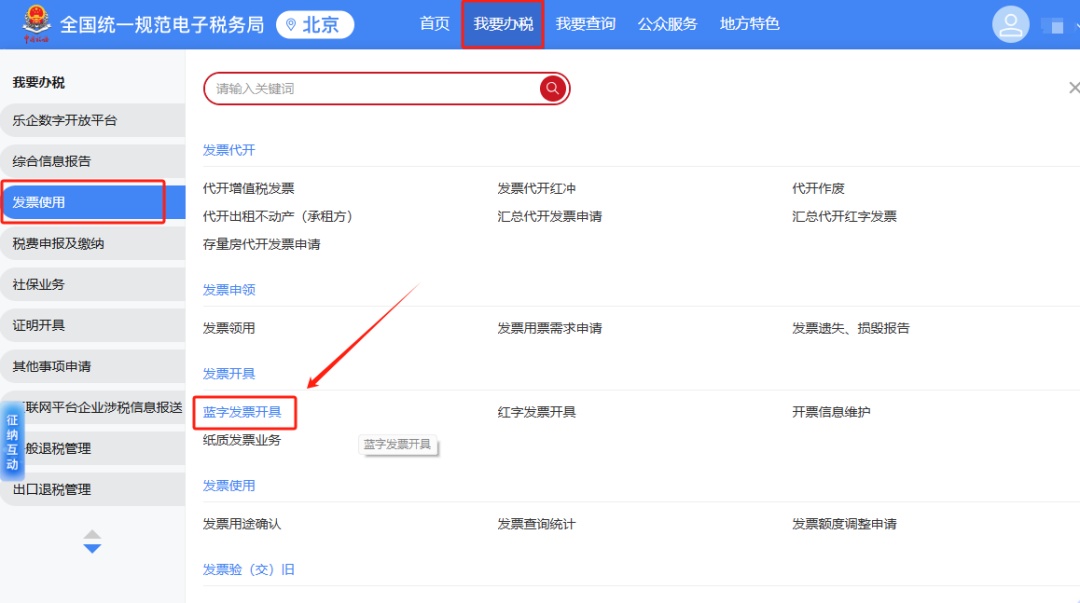Screen dimensions: 1080x603
Task: Click the red search magnifier icon
Action: coord(552,88)
